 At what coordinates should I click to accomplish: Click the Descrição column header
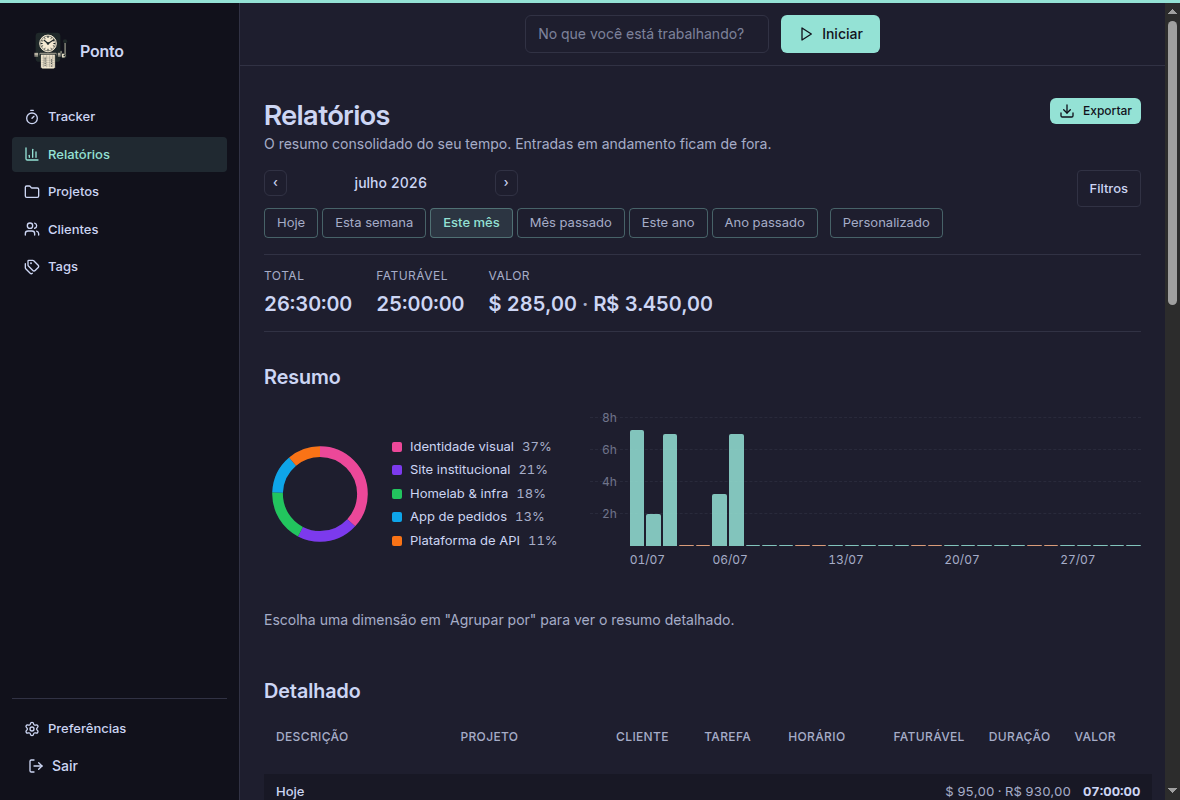(312, 737)
